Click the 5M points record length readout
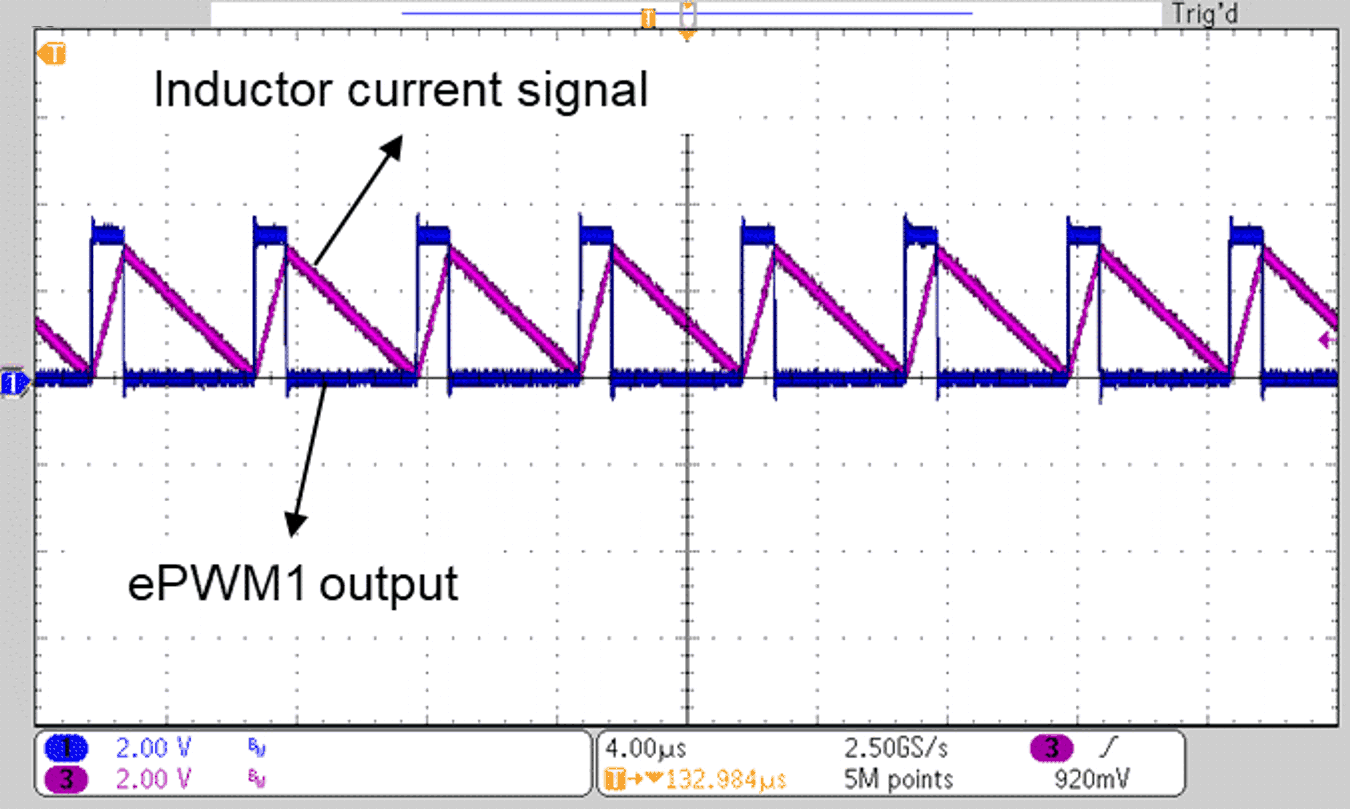1350x809 pixels. 899,779
